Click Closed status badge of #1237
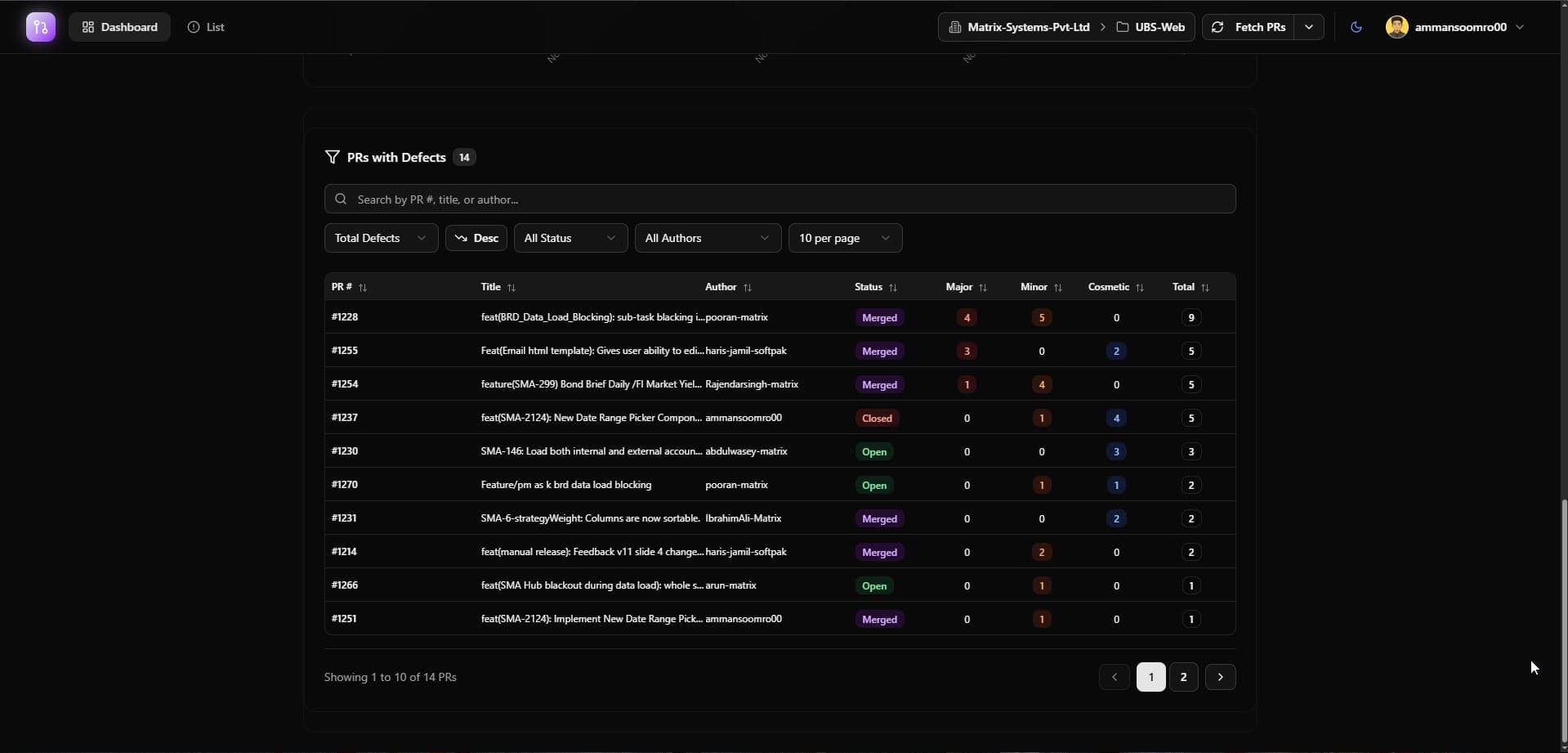Viewport: 1568px width, 753px height. pyautogui.click(x=877, y=418)
